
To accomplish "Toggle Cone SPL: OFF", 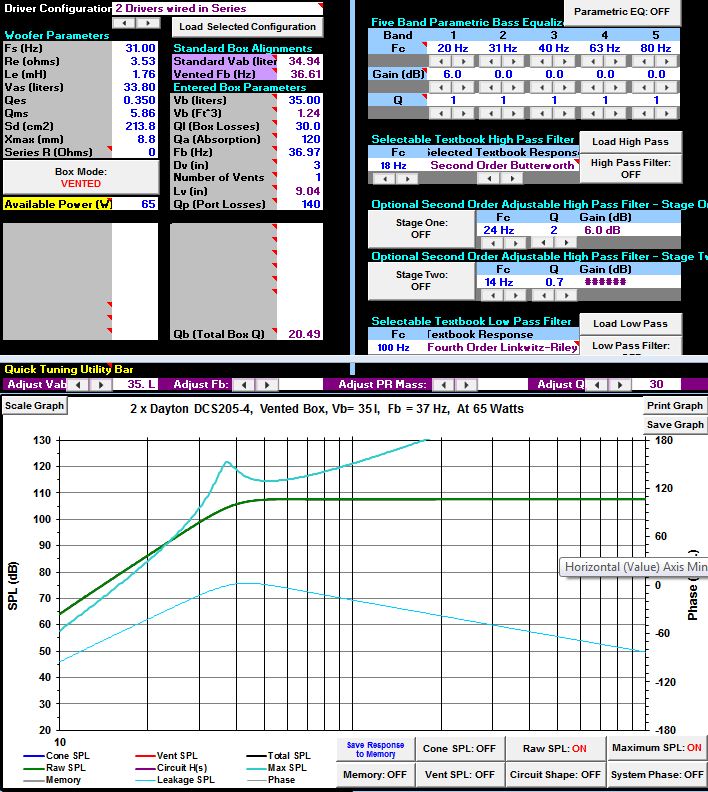I will (x=459, y=749).
